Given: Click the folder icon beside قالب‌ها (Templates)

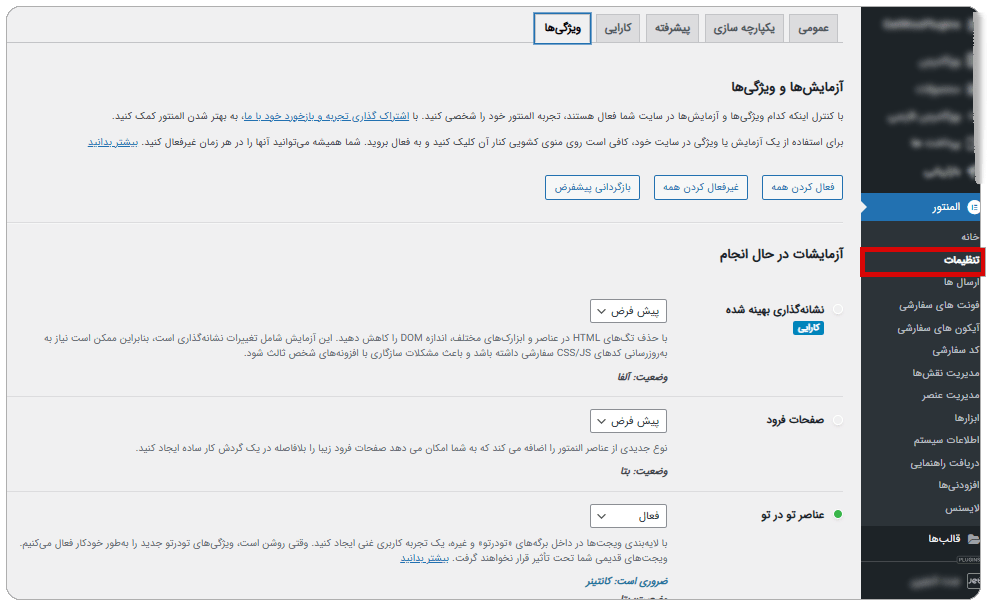Looking at the screenshot, I should [973, 539].
